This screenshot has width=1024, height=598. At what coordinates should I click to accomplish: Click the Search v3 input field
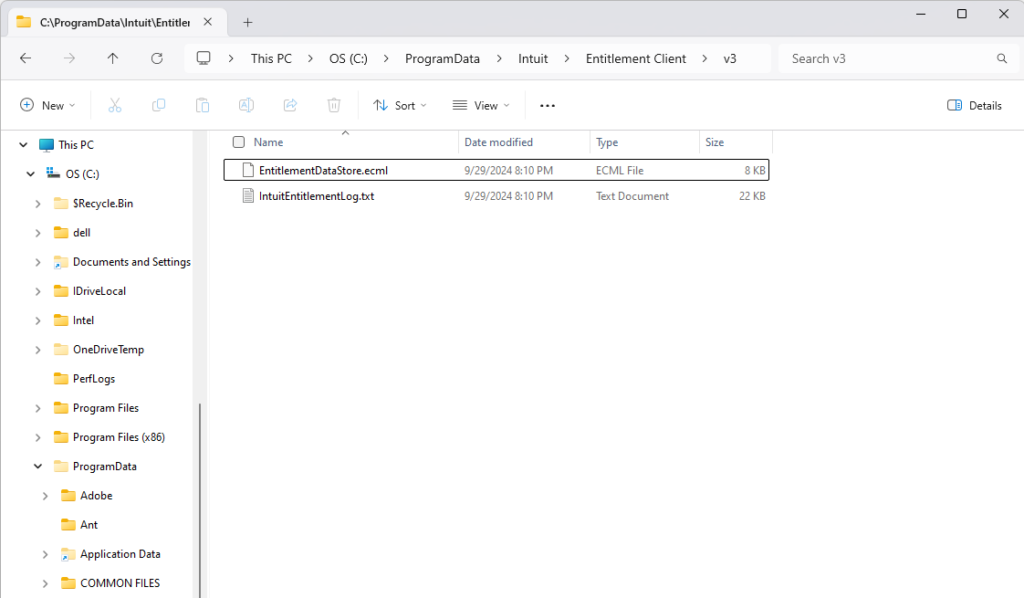[x=890, y=58]
